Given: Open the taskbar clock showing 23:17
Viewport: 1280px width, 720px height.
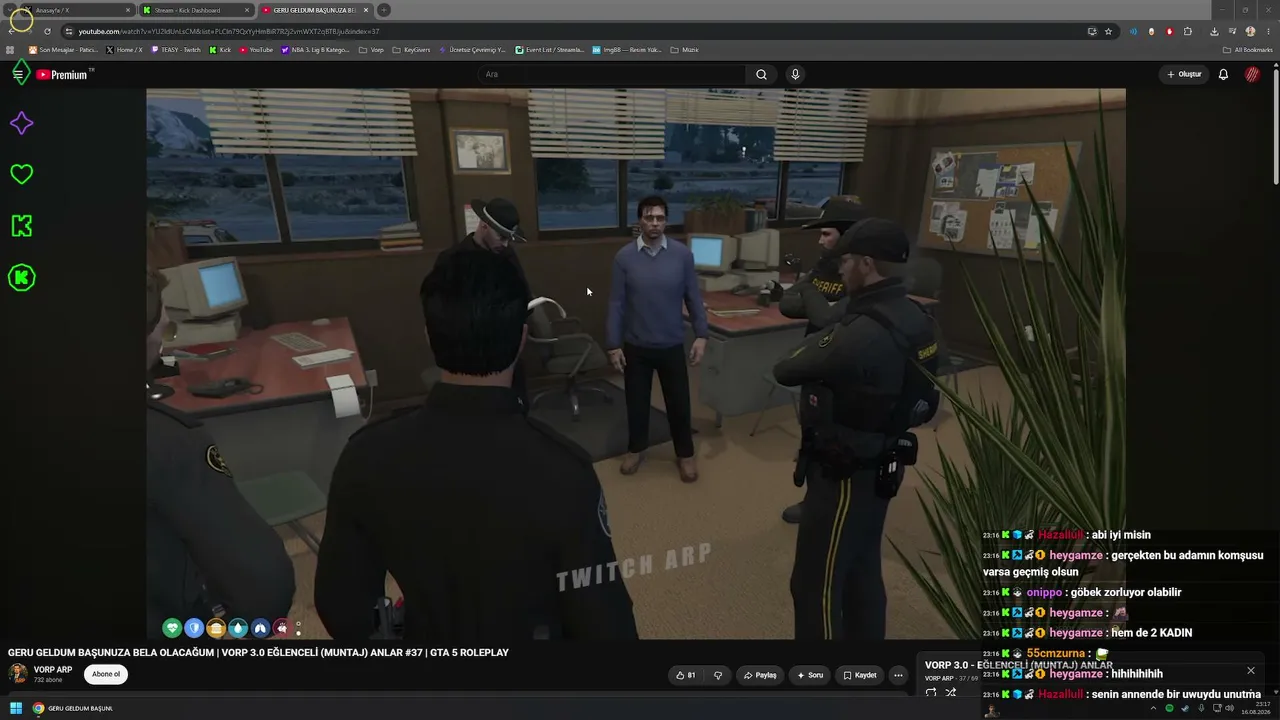Looking at the screenshot, I should click(1258, 708).
